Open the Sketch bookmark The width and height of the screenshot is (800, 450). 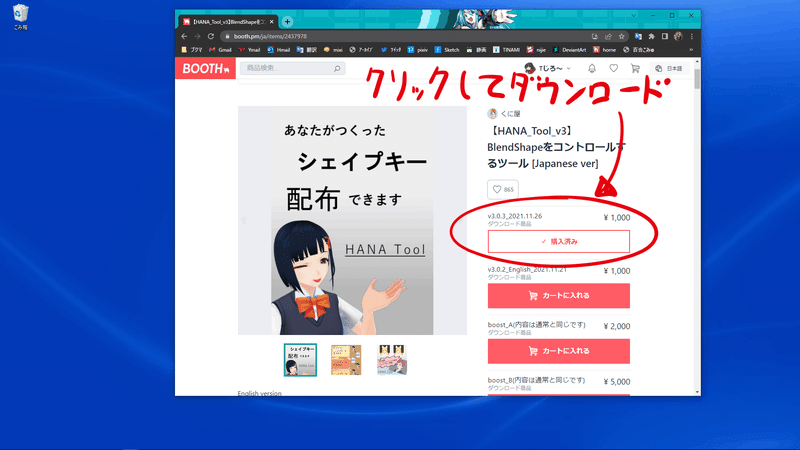(x=447, y=50)
